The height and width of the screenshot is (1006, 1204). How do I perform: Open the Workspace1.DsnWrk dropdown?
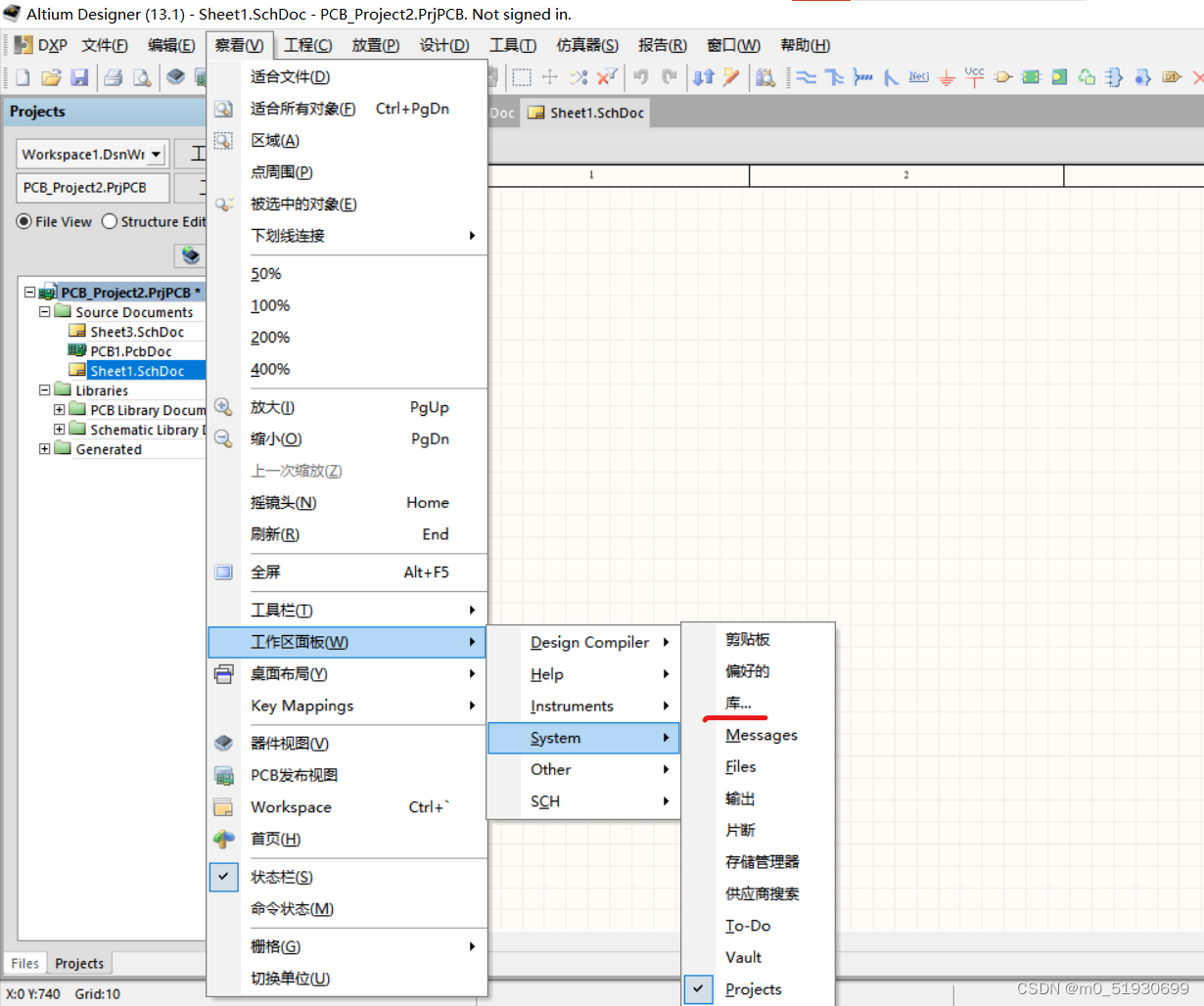pos(156,155)
